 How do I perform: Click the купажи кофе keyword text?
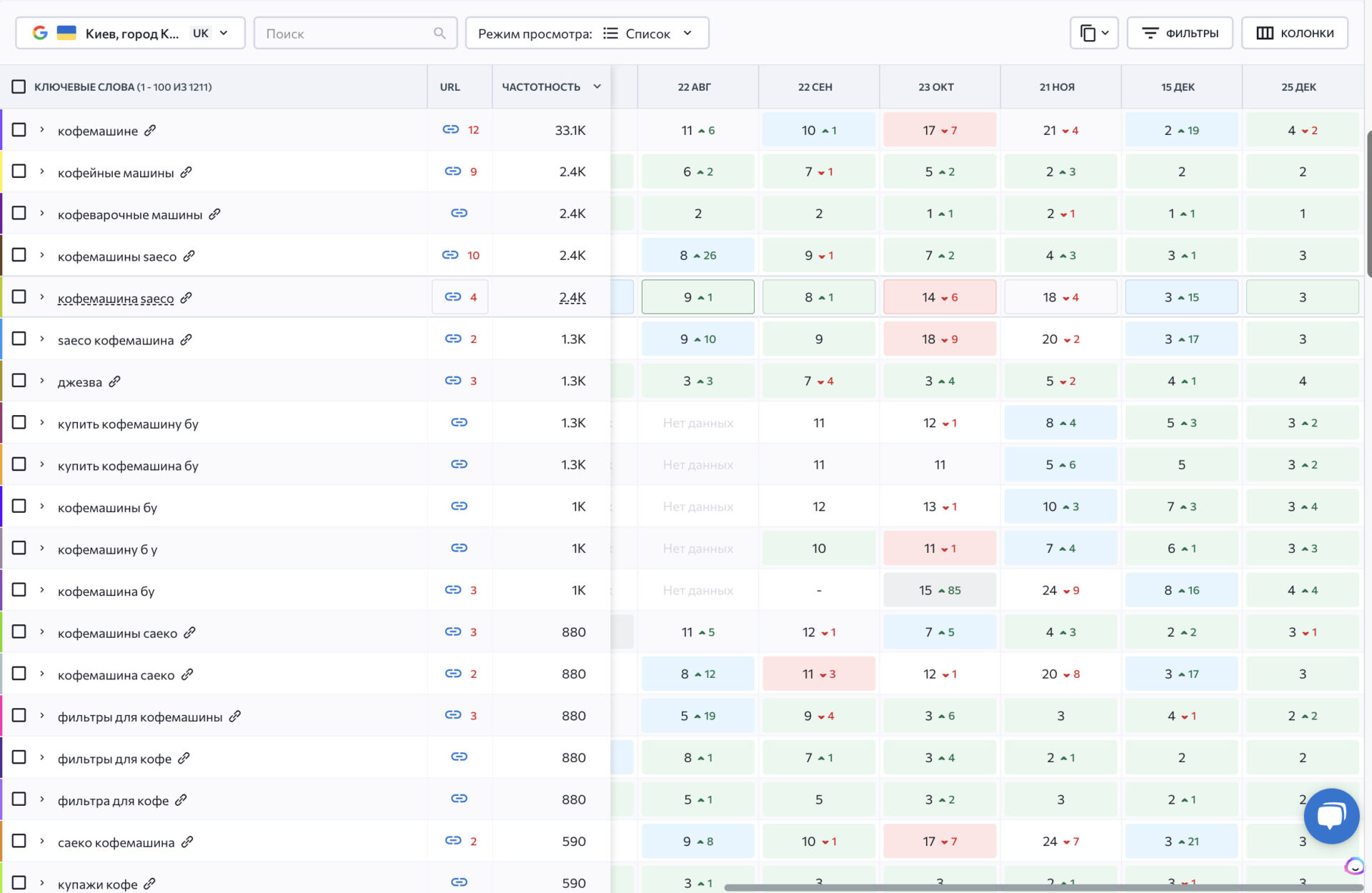(97, 884)
